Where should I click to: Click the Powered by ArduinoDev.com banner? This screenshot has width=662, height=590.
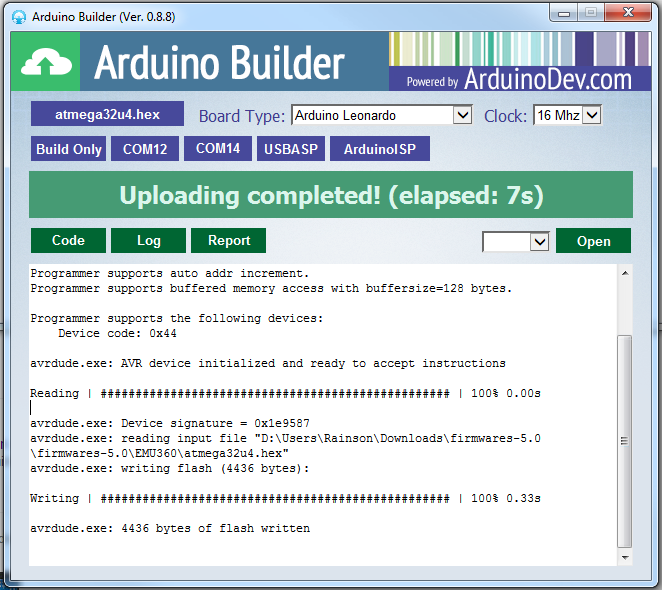(x=520, y=79)
